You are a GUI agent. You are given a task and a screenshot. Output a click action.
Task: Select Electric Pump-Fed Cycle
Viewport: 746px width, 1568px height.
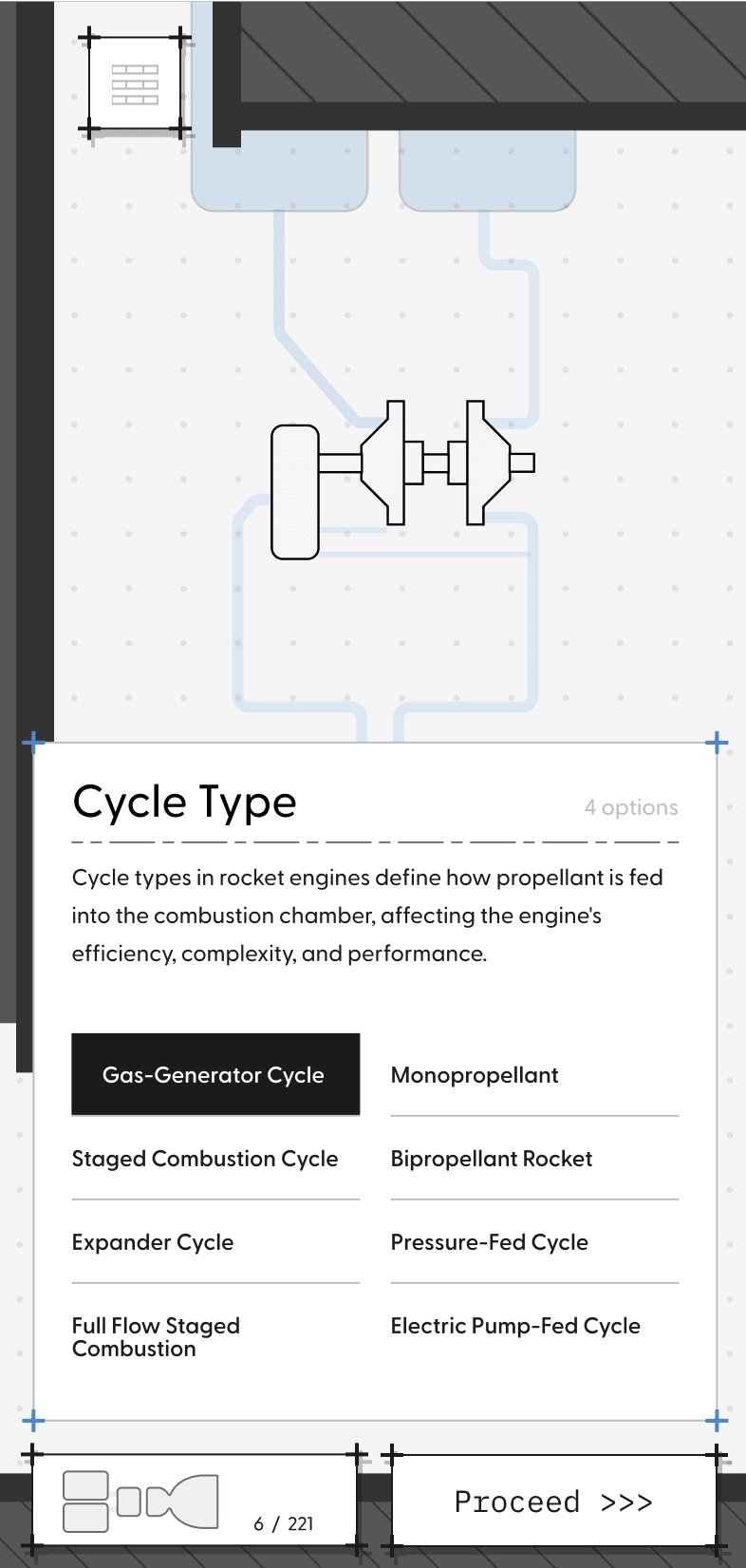tap(515, 1325)
